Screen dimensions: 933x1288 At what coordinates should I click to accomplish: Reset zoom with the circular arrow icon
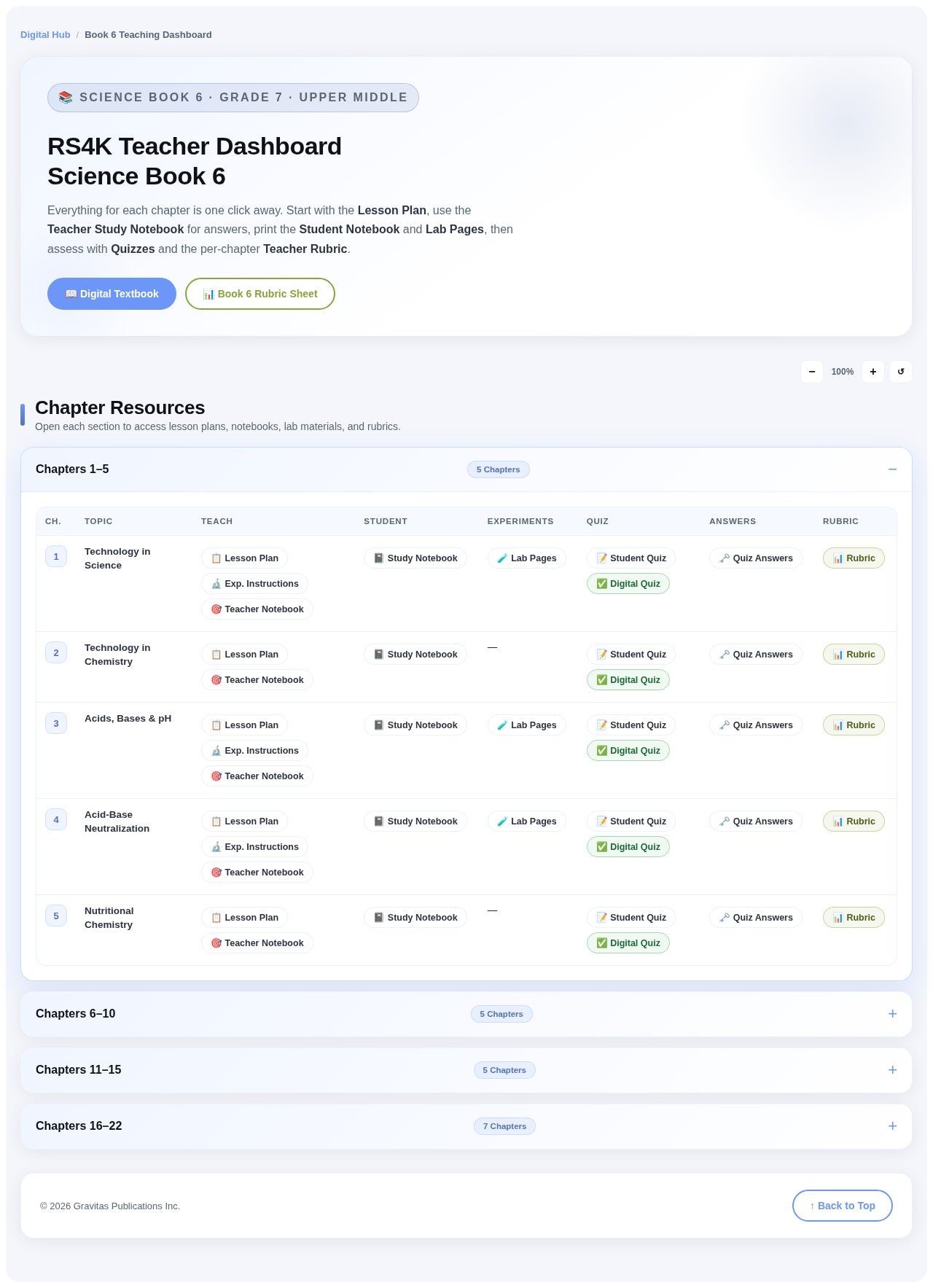coord(901,372)
